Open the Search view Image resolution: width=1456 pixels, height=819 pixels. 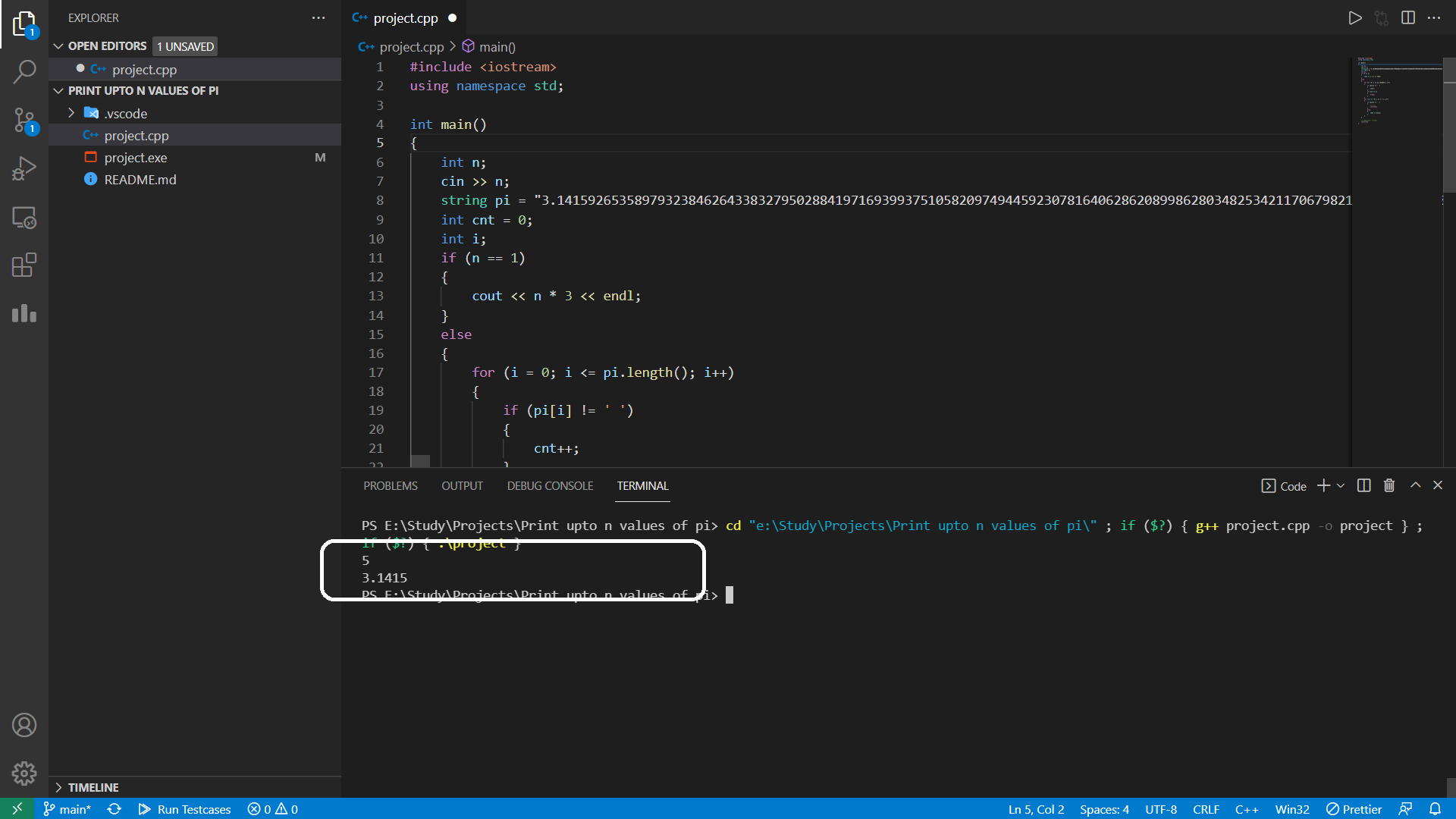coord(25,72)
